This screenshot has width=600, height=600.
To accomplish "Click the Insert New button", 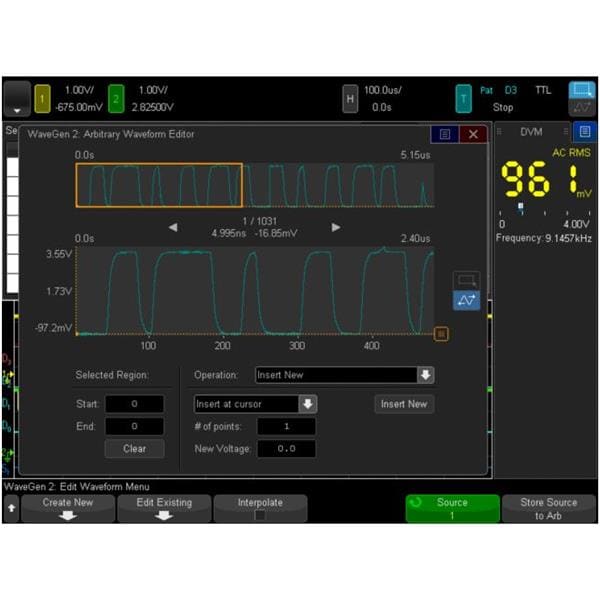I will (x=404, y=404).
